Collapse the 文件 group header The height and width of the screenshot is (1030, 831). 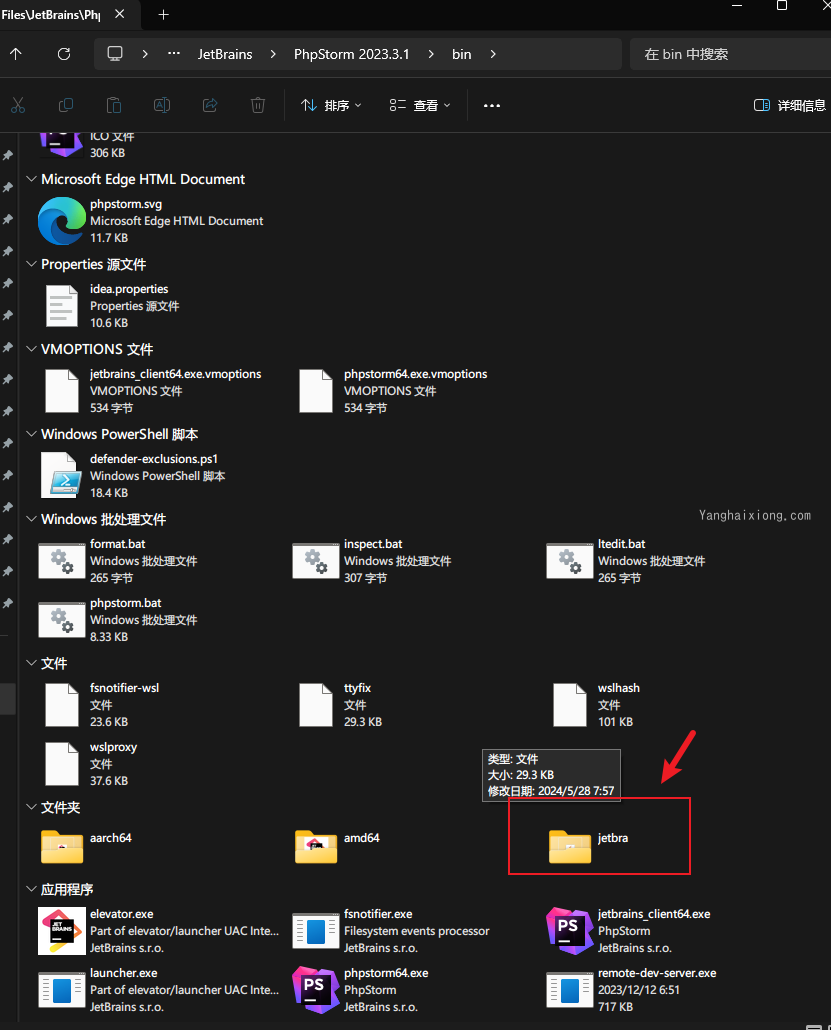pyautogui.click(x=31, y=663)
